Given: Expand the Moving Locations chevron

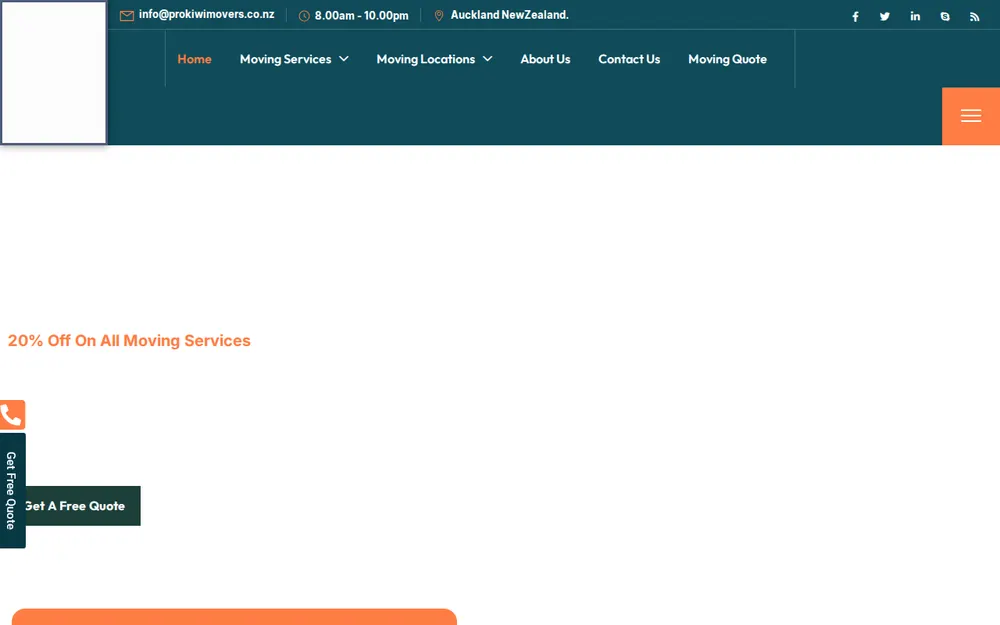Looking at the screenshot, I should (x=487, y=59).
